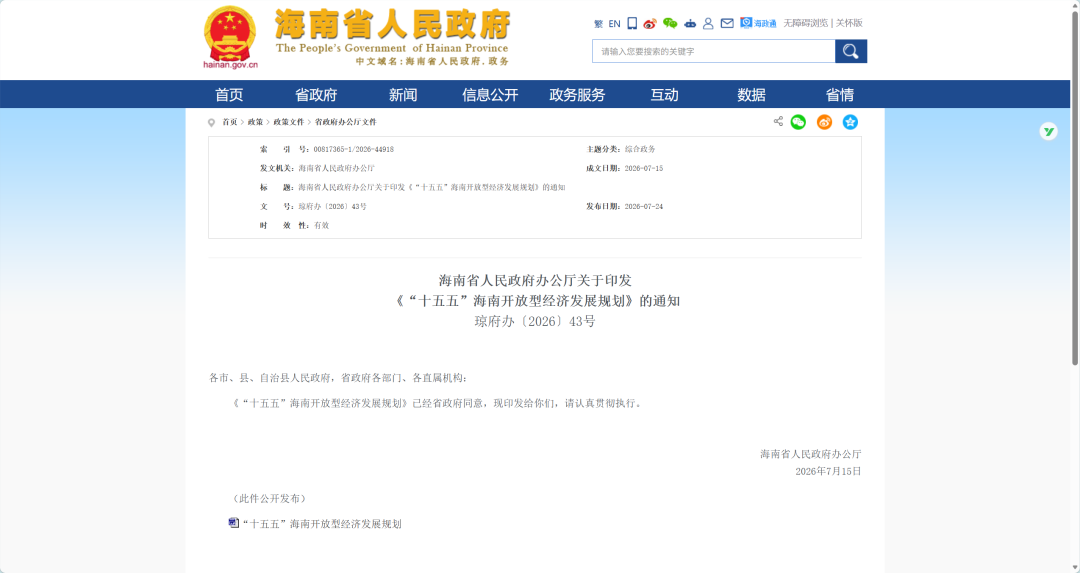Open the 新闻 navigation tab
The height and width of the screenshot is (573, 1080).
pyautogui.click(x=403, y=94)
